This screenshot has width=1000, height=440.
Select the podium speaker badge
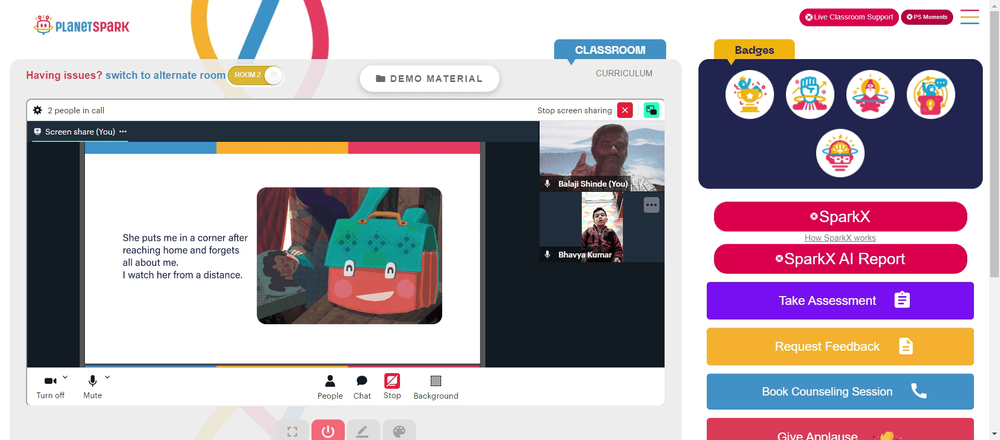pyautogui.click(x=931, y=94)
